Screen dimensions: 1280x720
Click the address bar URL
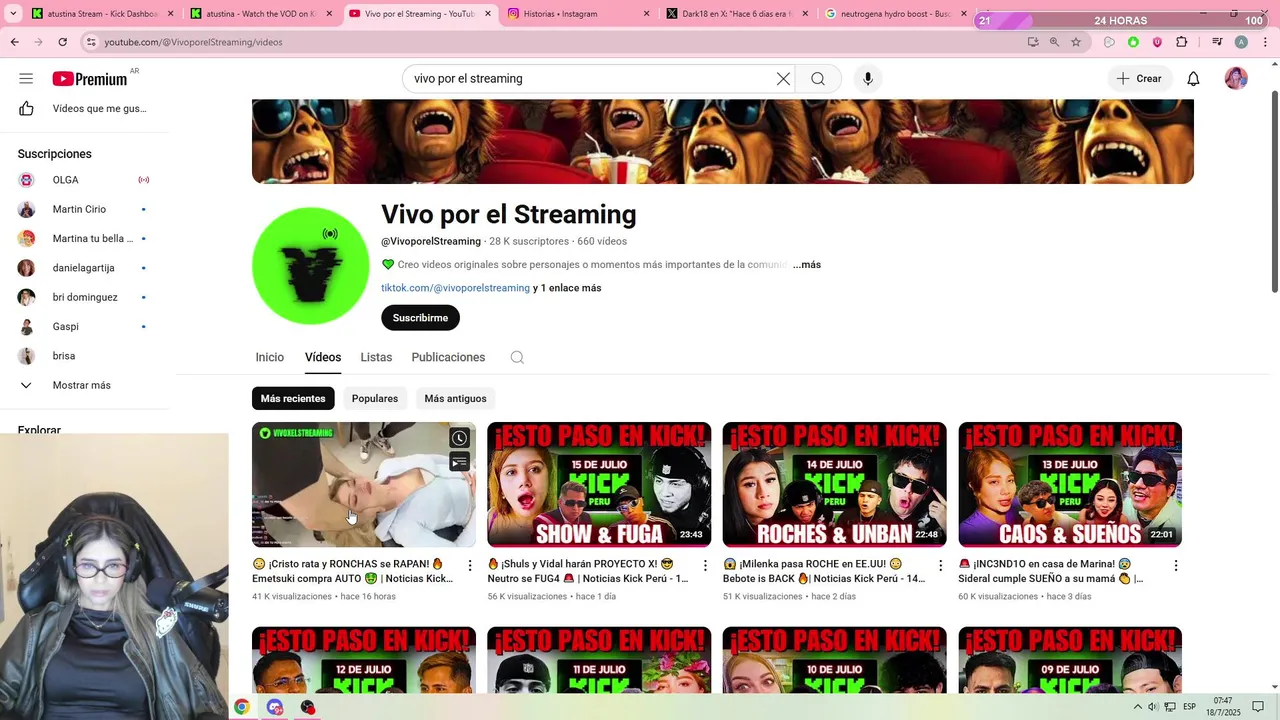(x=193, y=42)
